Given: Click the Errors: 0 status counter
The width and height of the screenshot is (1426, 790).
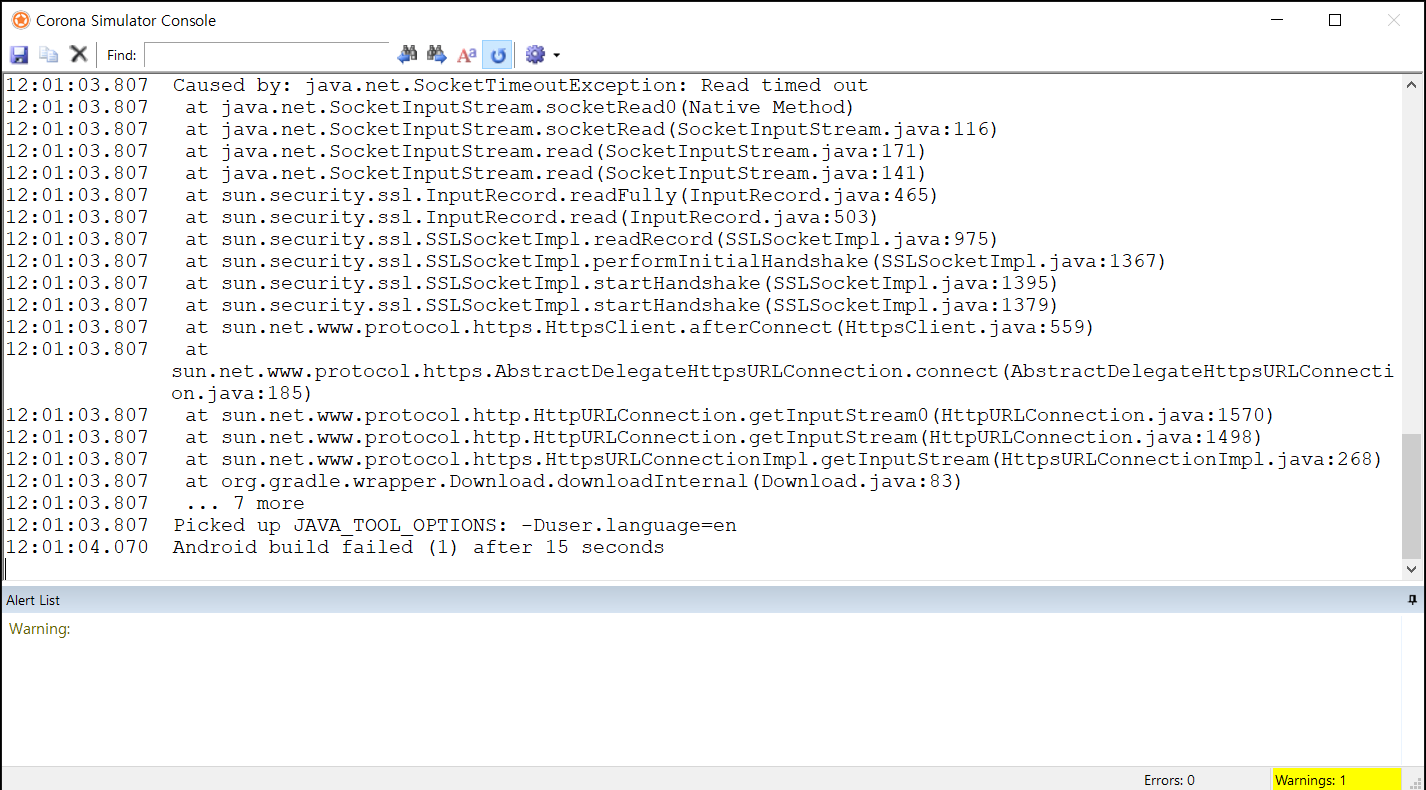Looking at the screenshot, I should (x=1168, y=779).
